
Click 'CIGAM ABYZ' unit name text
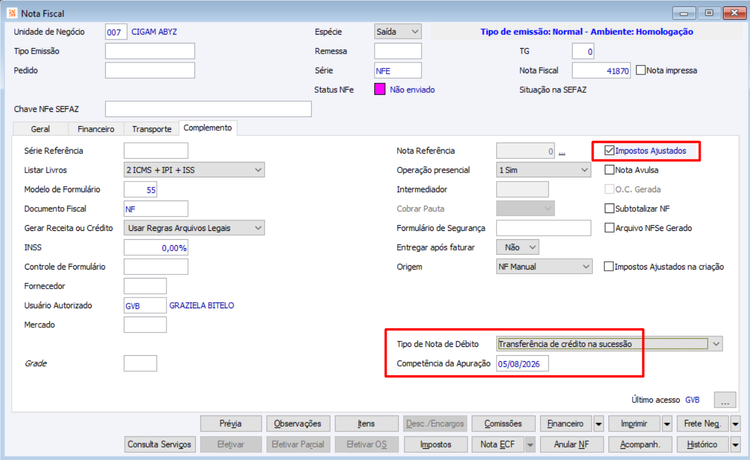click(154, 32)
